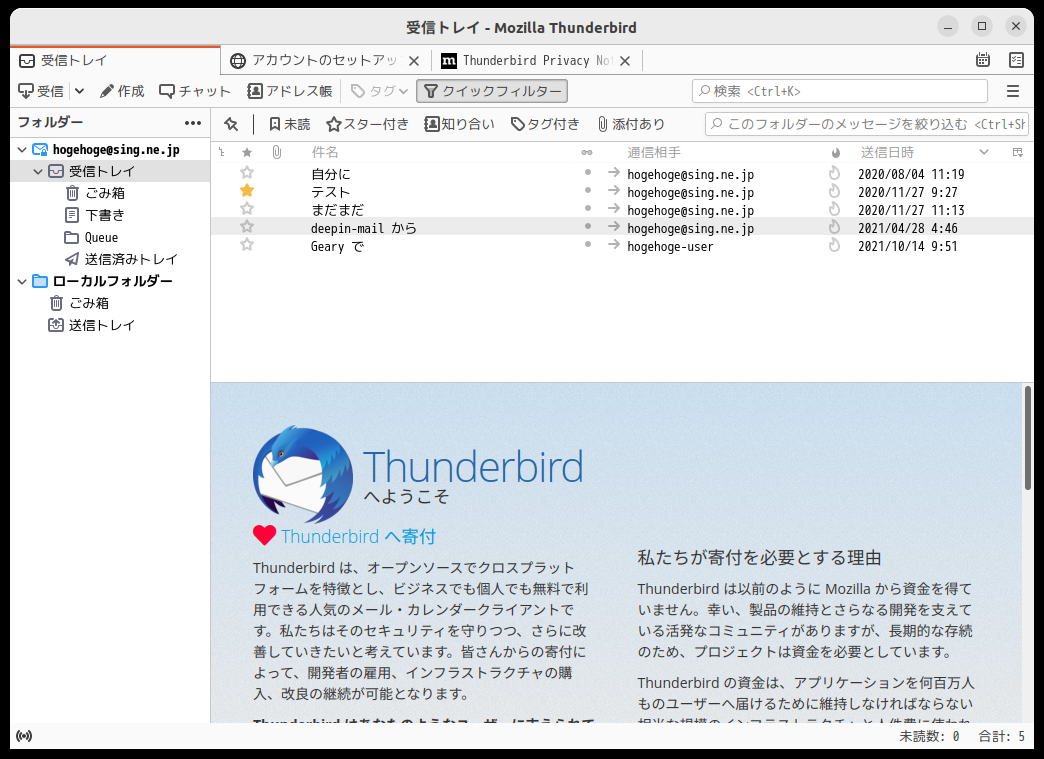Sort by the star column header

point(247,152)
